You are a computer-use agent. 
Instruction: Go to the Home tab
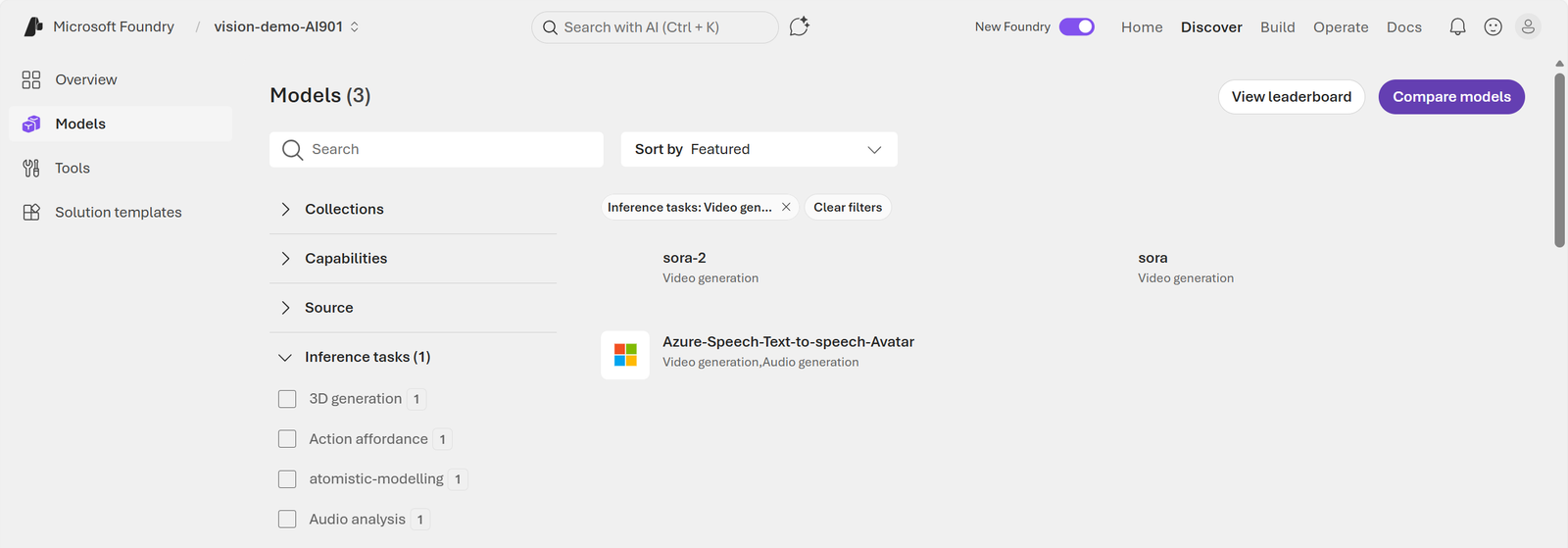coord(1142,27)
